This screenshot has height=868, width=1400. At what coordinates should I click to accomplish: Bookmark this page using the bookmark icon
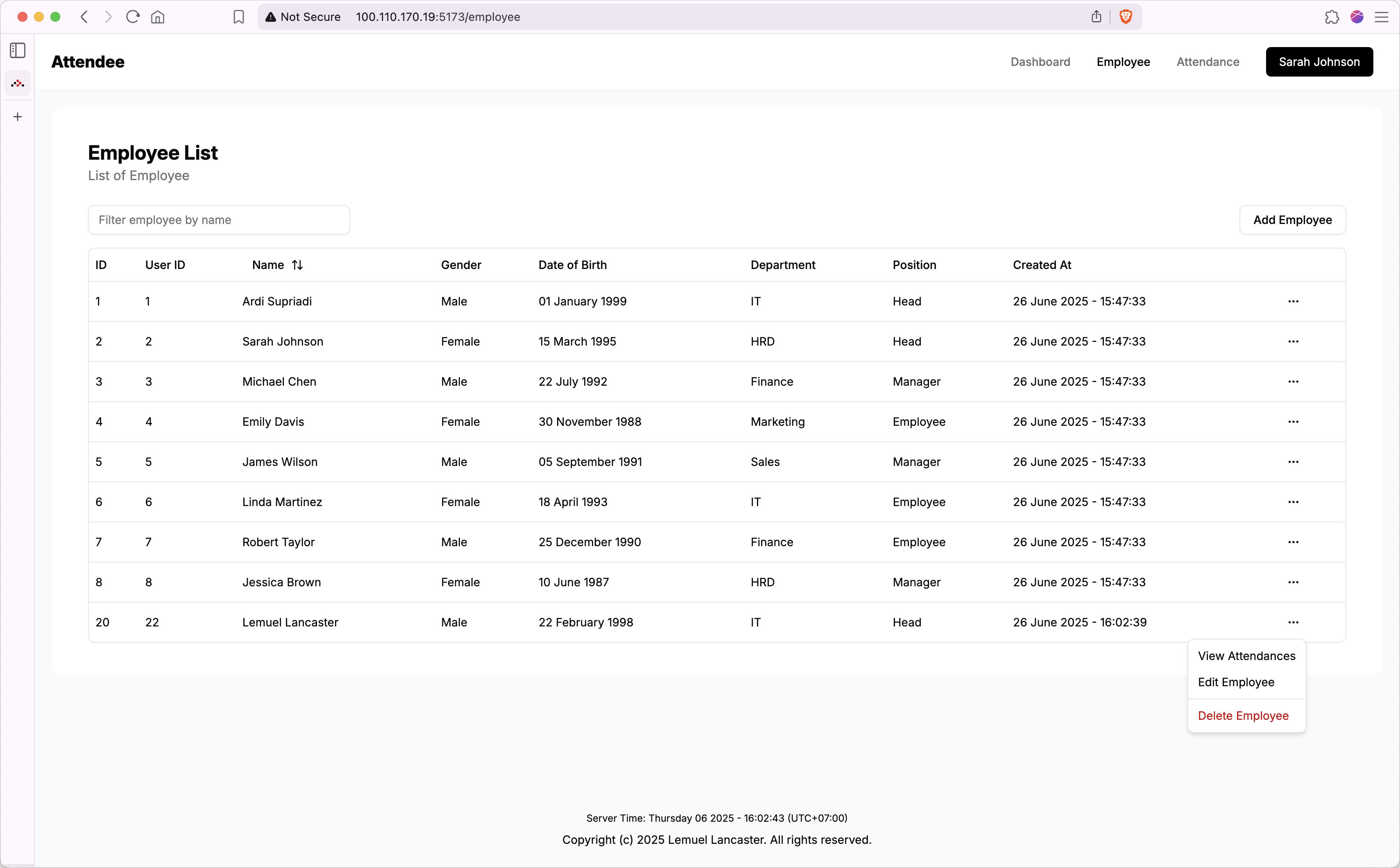coord(238,17)
